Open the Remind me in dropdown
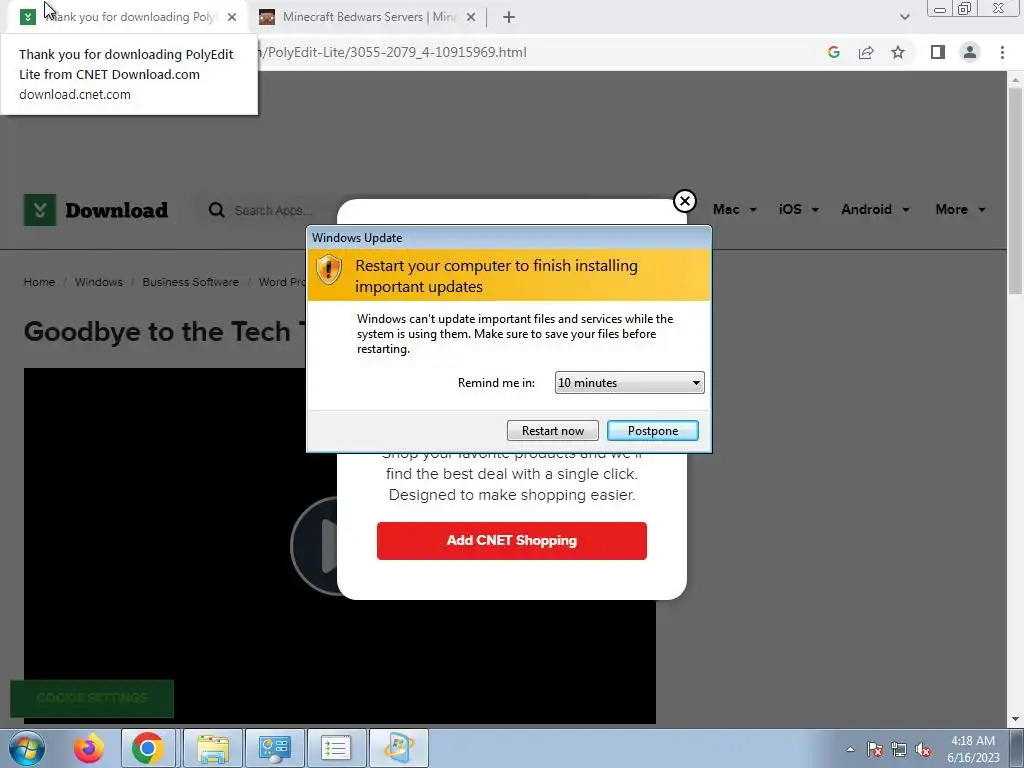Image resolution: width=1024 pixels, height=768 pixels. pyautogui.click(x=629, y=383)
